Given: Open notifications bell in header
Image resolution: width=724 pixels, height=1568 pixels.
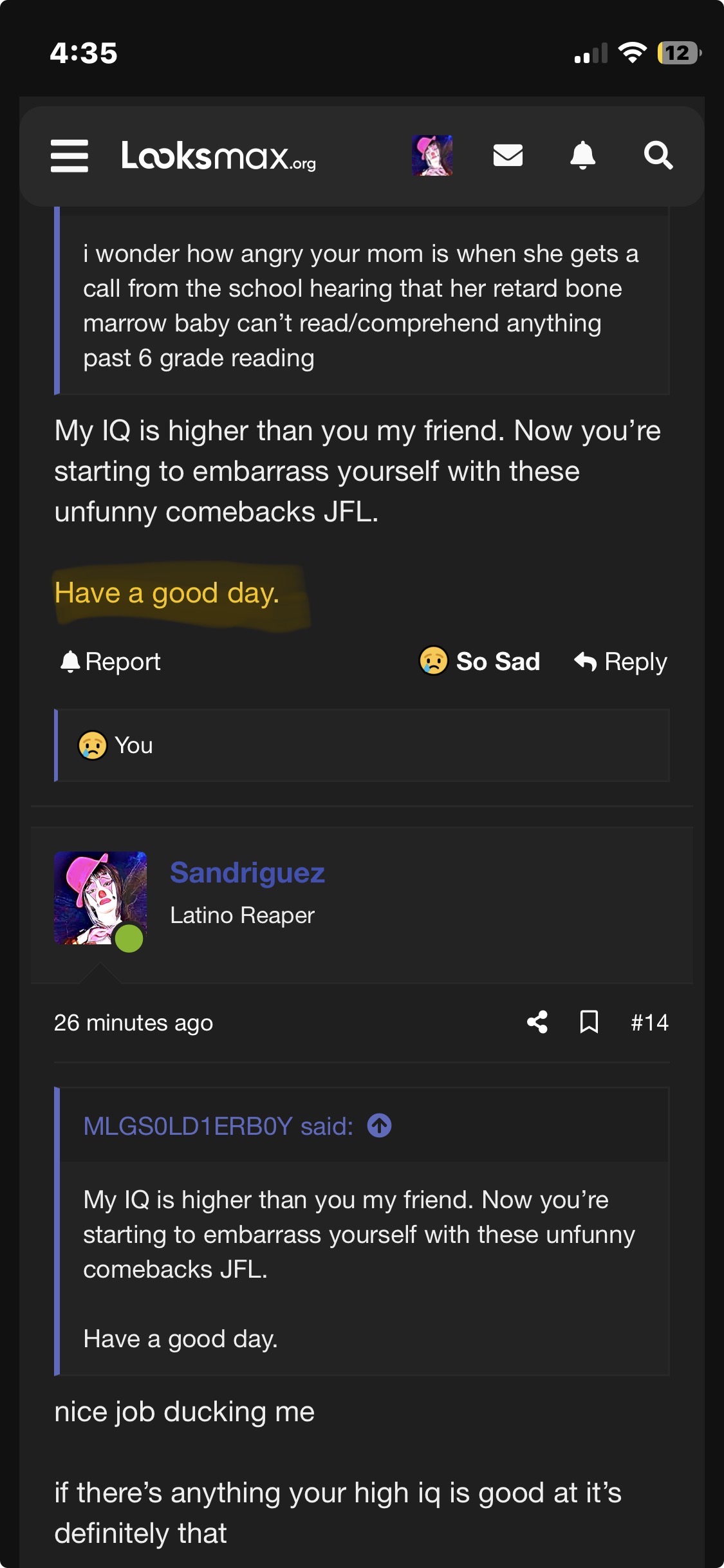Looking at the screenshot, I should coord(582,156).
